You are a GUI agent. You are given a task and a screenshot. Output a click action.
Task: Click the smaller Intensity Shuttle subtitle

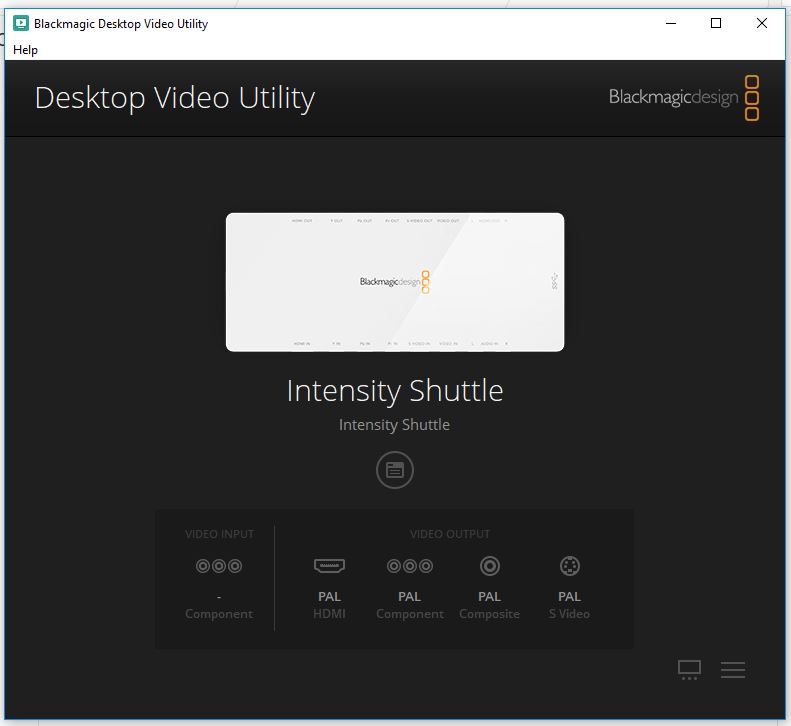pyautogui.click(x=394, y=425)
